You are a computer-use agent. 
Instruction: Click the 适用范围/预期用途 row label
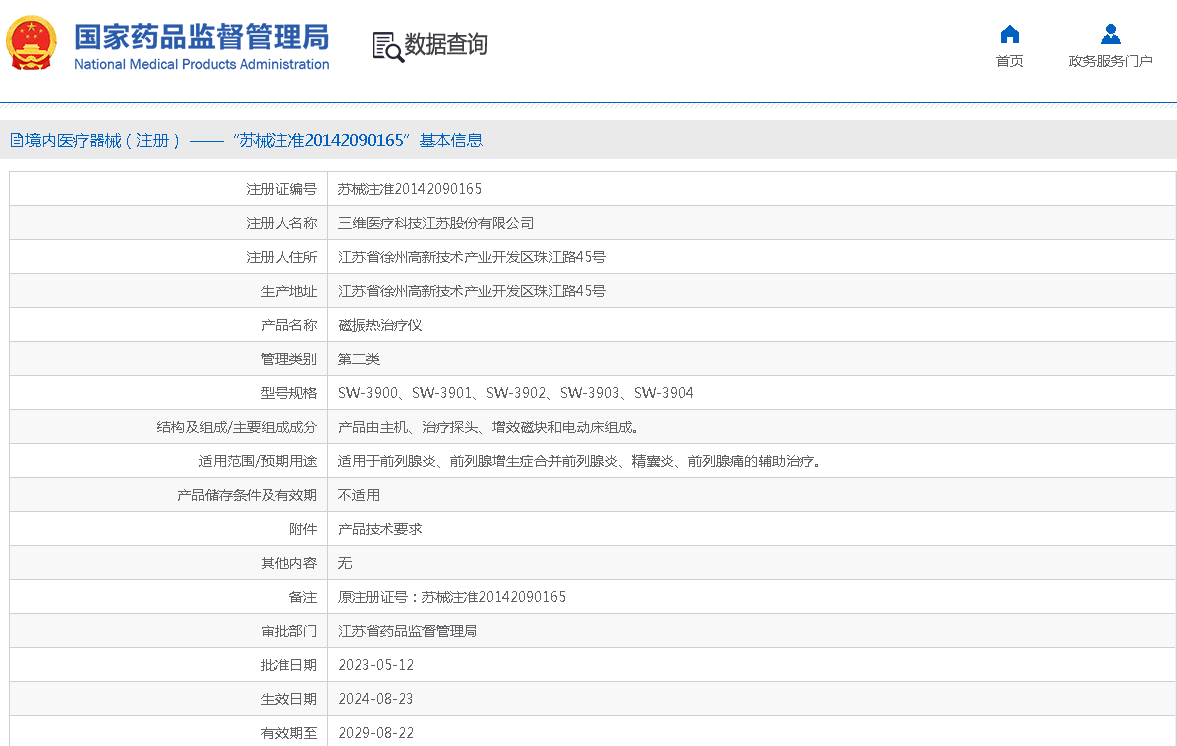tap(257, 461)
